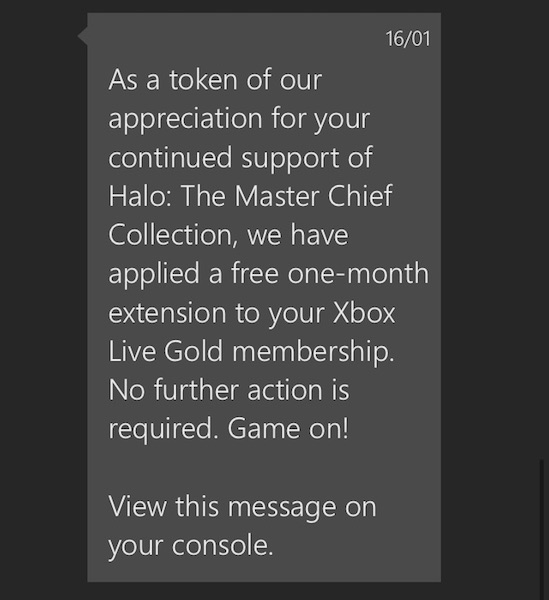
Task: Click the 'No further action is' line
Action: [229, 390]
